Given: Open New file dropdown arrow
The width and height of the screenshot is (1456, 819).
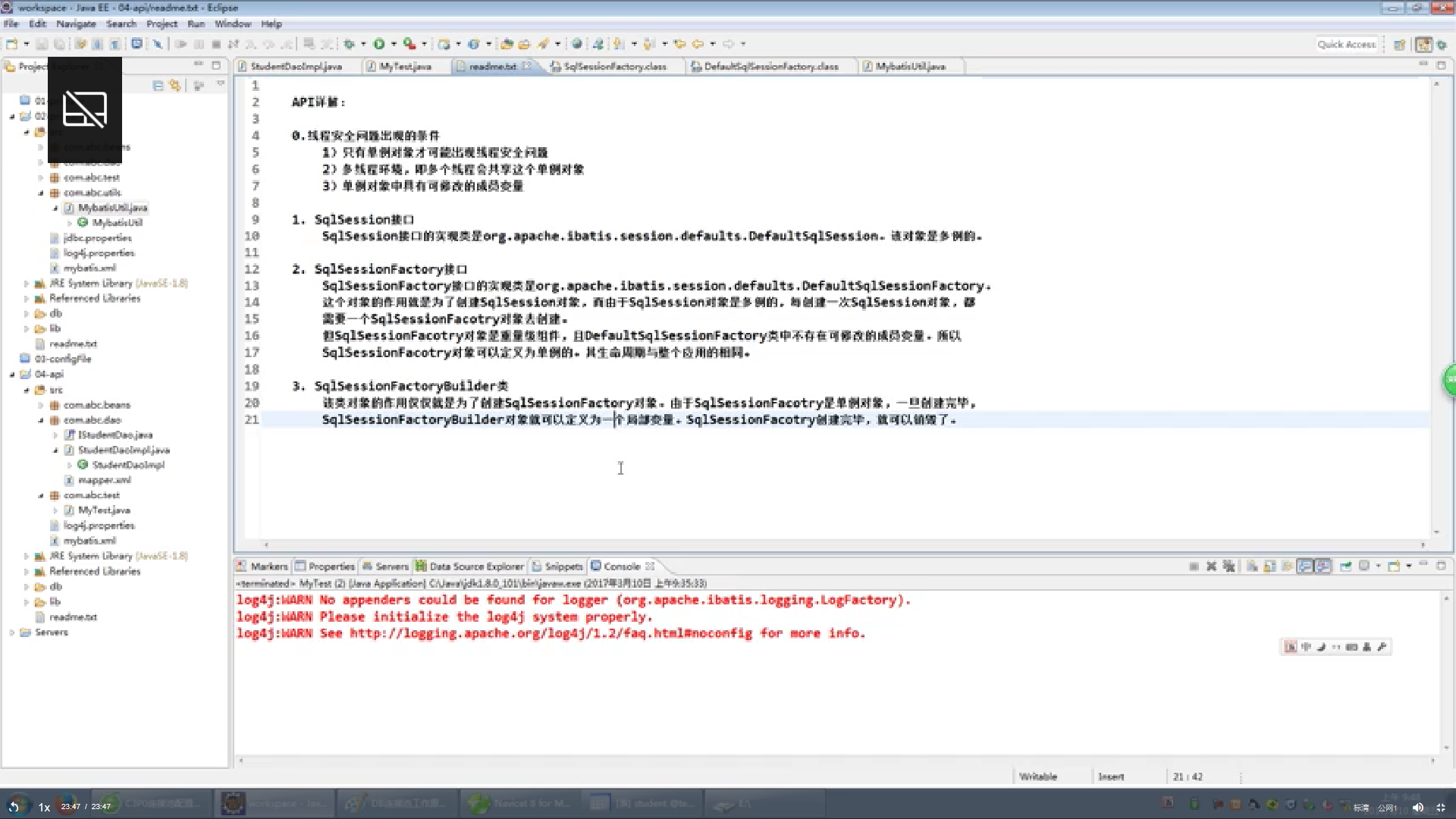Looking at the screenshot, I should click(x=27, y=44).
